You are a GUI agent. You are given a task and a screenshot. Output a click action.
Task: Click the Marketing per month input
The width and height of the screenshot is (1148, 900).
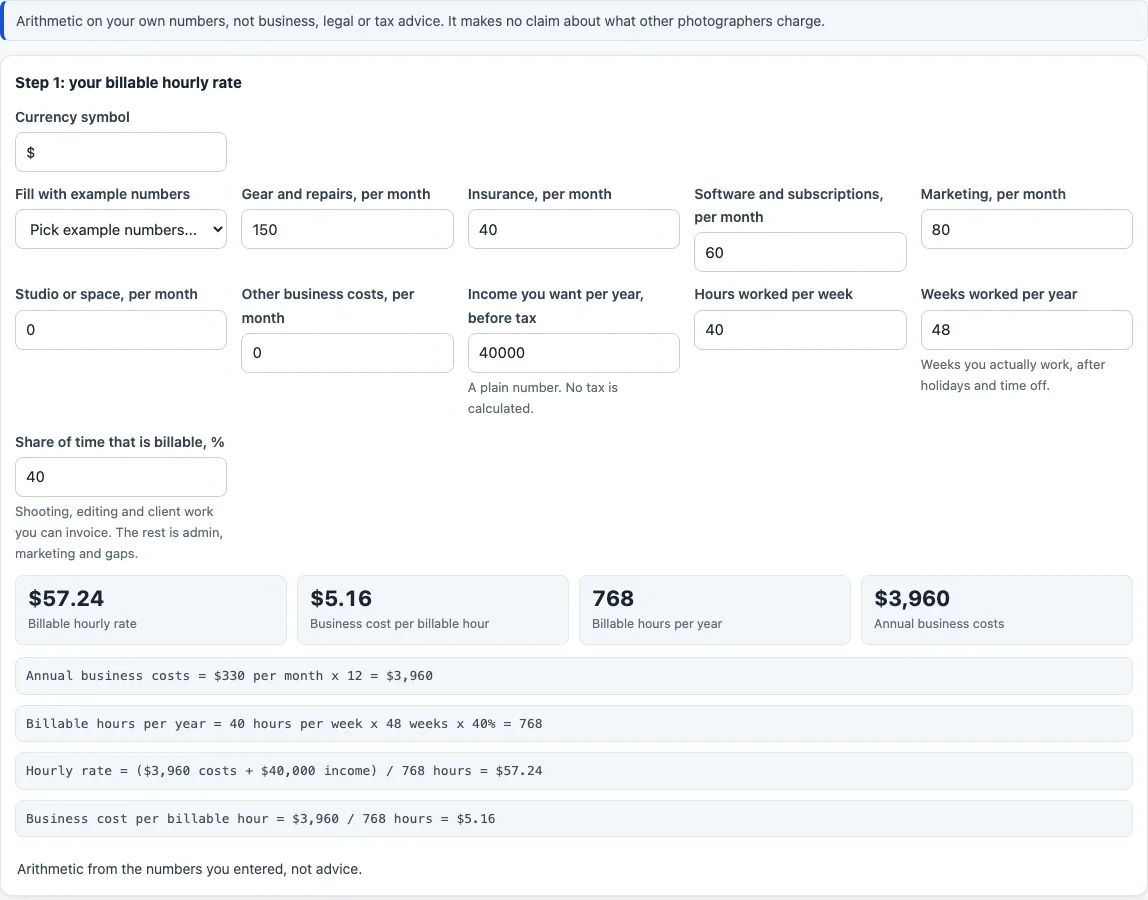(1026, 229)
